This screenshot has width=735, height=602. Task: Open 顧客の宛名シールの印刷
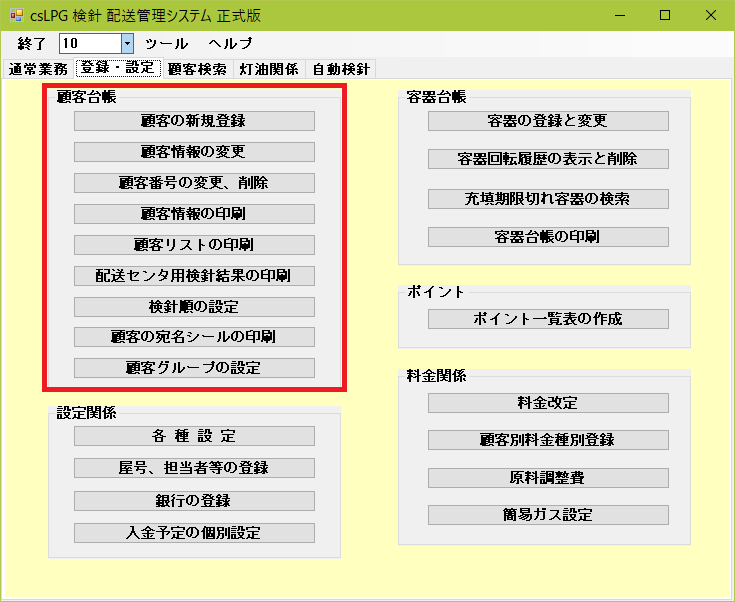click(194, 337)
